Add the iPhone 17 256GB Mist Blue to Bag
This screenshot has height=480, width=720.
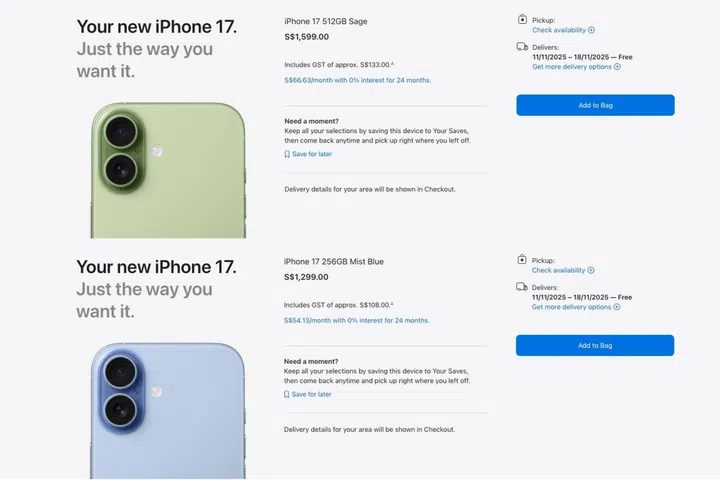(x=595, y=345)
